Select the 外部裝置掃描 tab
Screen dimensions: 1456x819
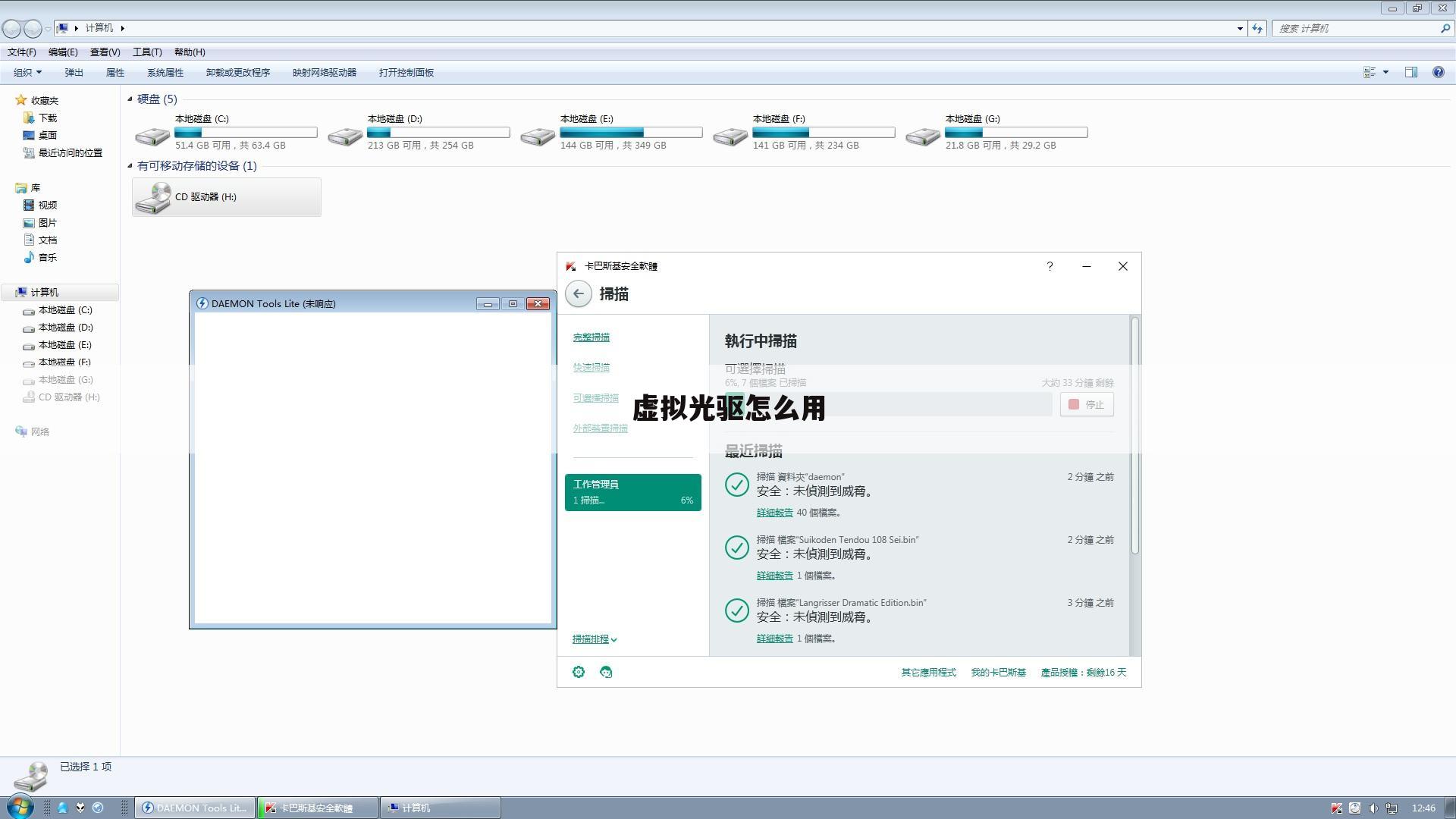[x=601, y=428]
